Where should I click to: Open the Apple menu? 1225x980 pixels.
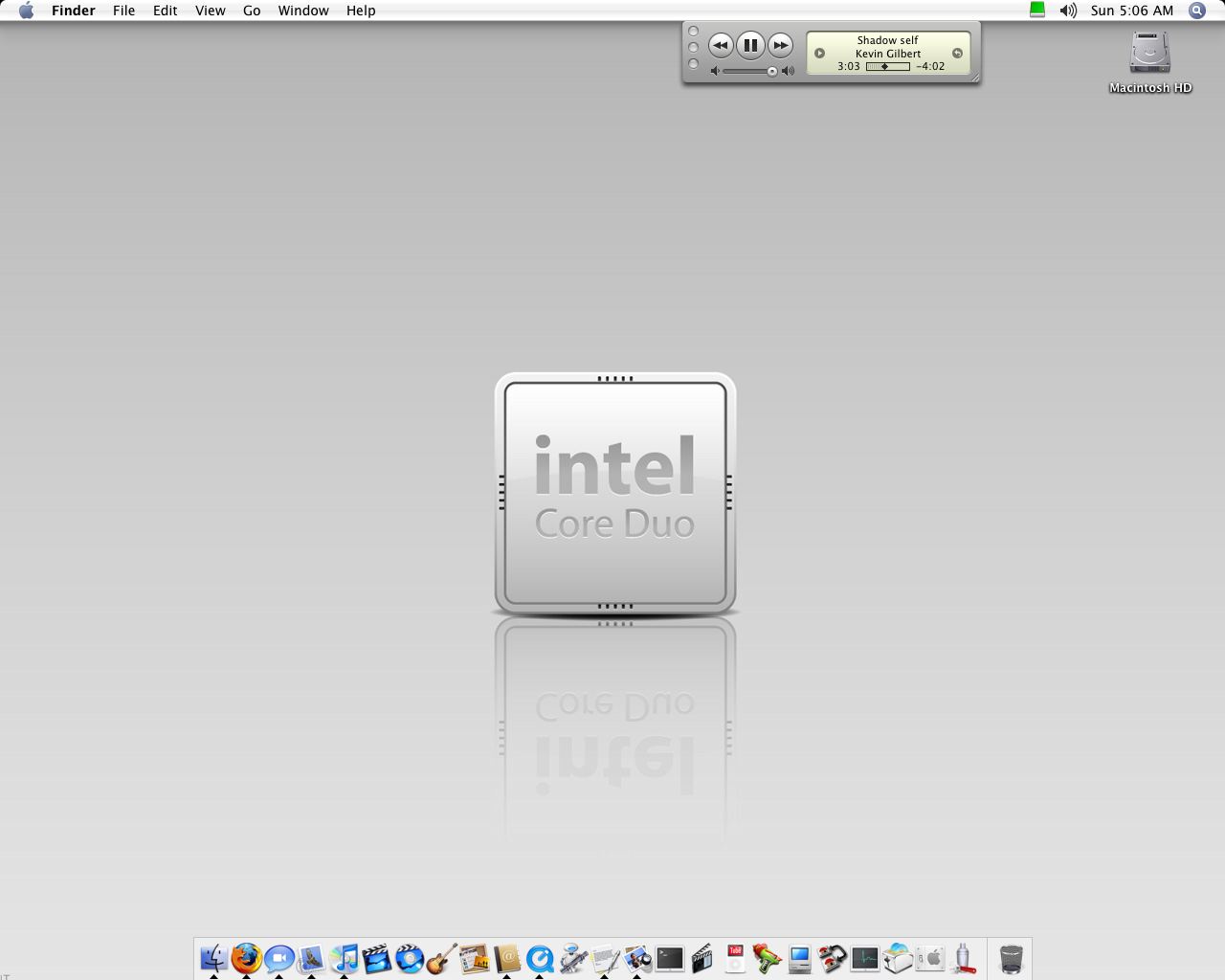26,11
